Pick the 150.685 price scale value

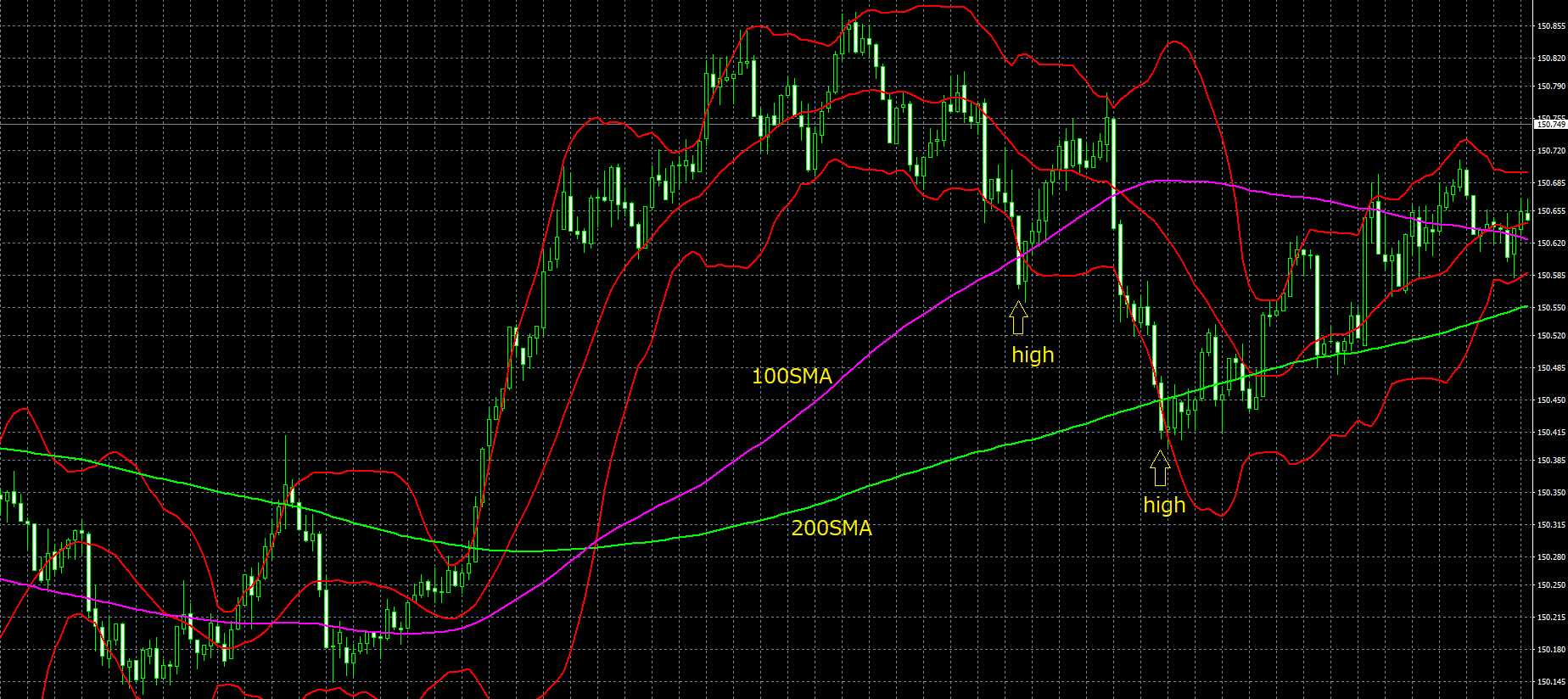(1551, 183)
